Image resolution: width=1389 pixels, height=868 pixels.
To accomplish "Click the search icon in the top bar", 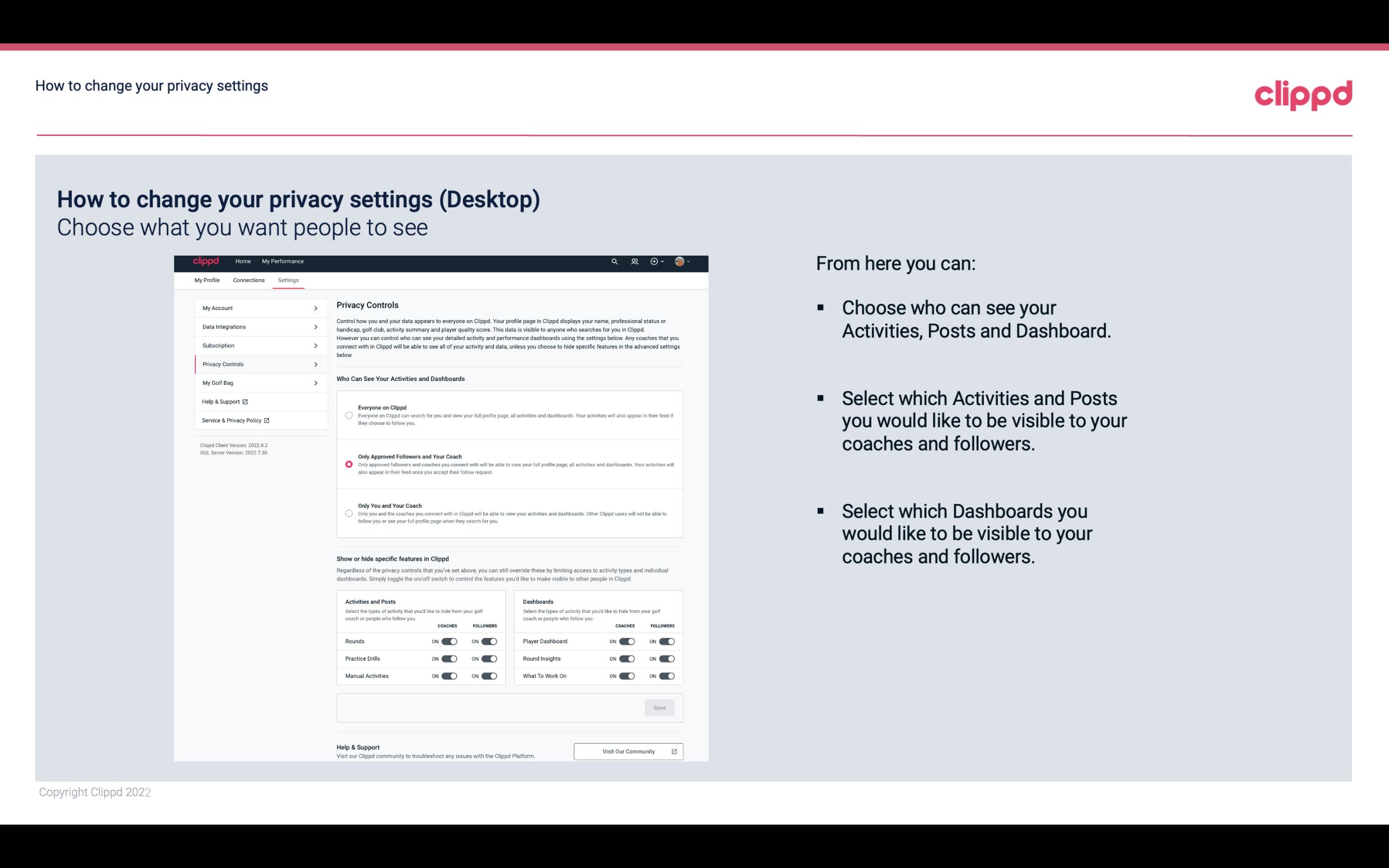I will tap(615, 261).
